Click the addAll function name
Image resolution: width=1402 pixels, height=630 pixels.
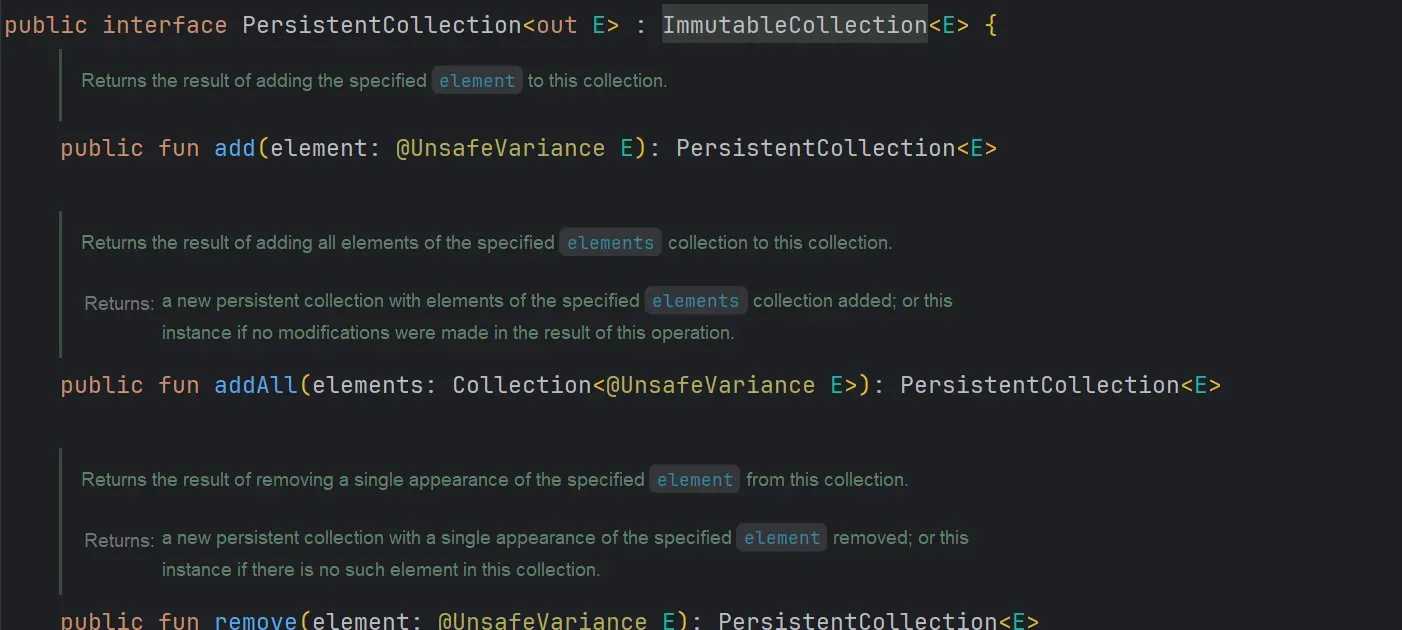click(256, 386)
